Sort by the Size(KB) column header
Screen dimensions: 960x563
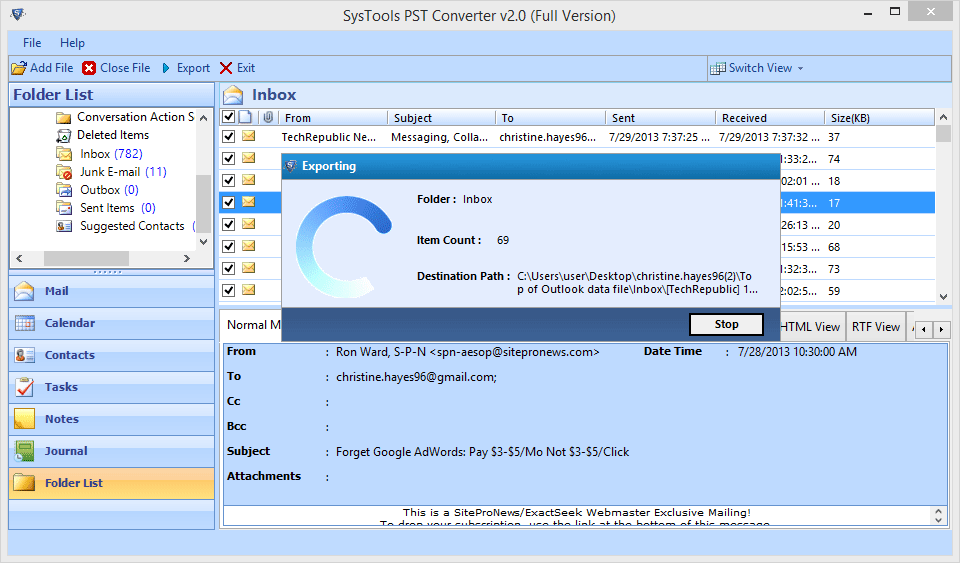[879, 117]
